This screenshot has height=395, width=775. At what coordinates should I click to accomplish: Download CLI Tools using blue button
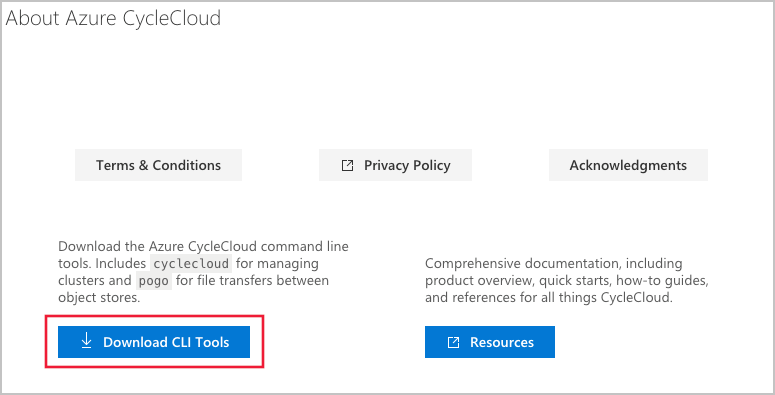click(154, 342)
